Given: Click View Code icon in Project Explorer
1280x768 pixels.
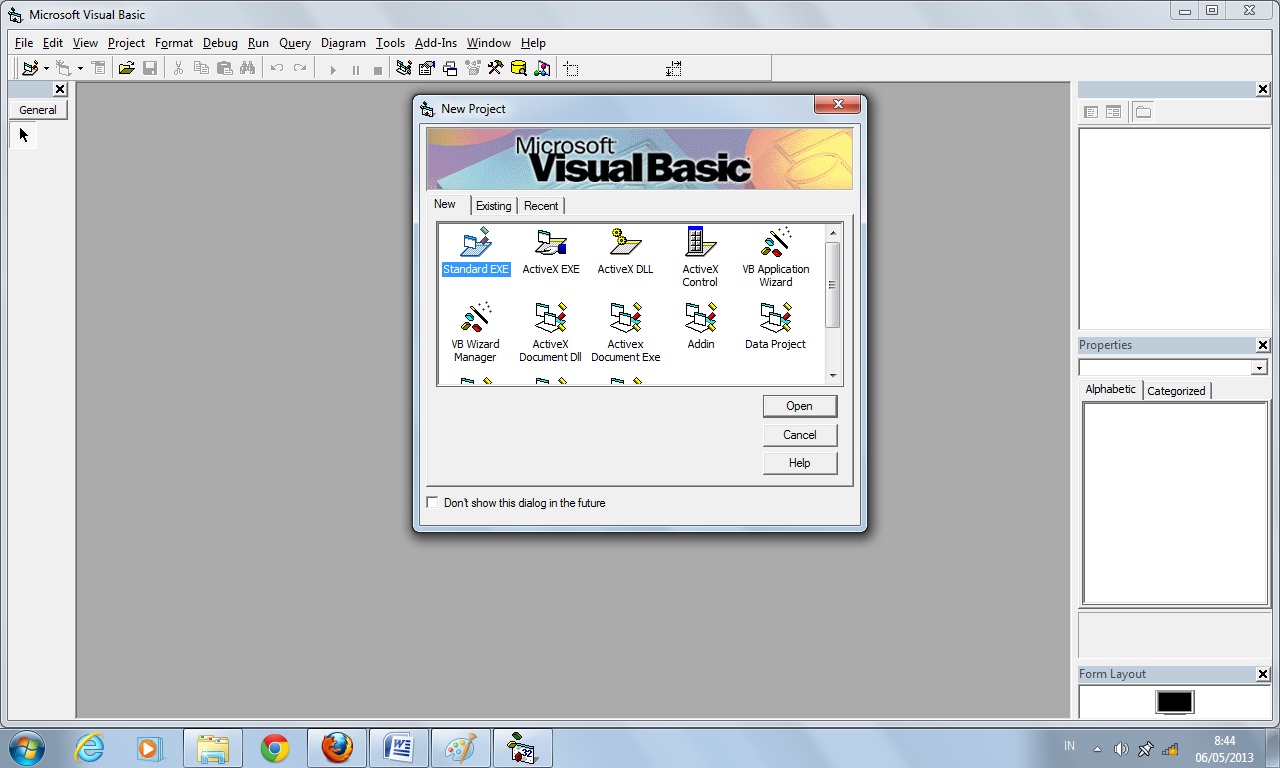Looking at the screenshot, I should point(1091,112).
